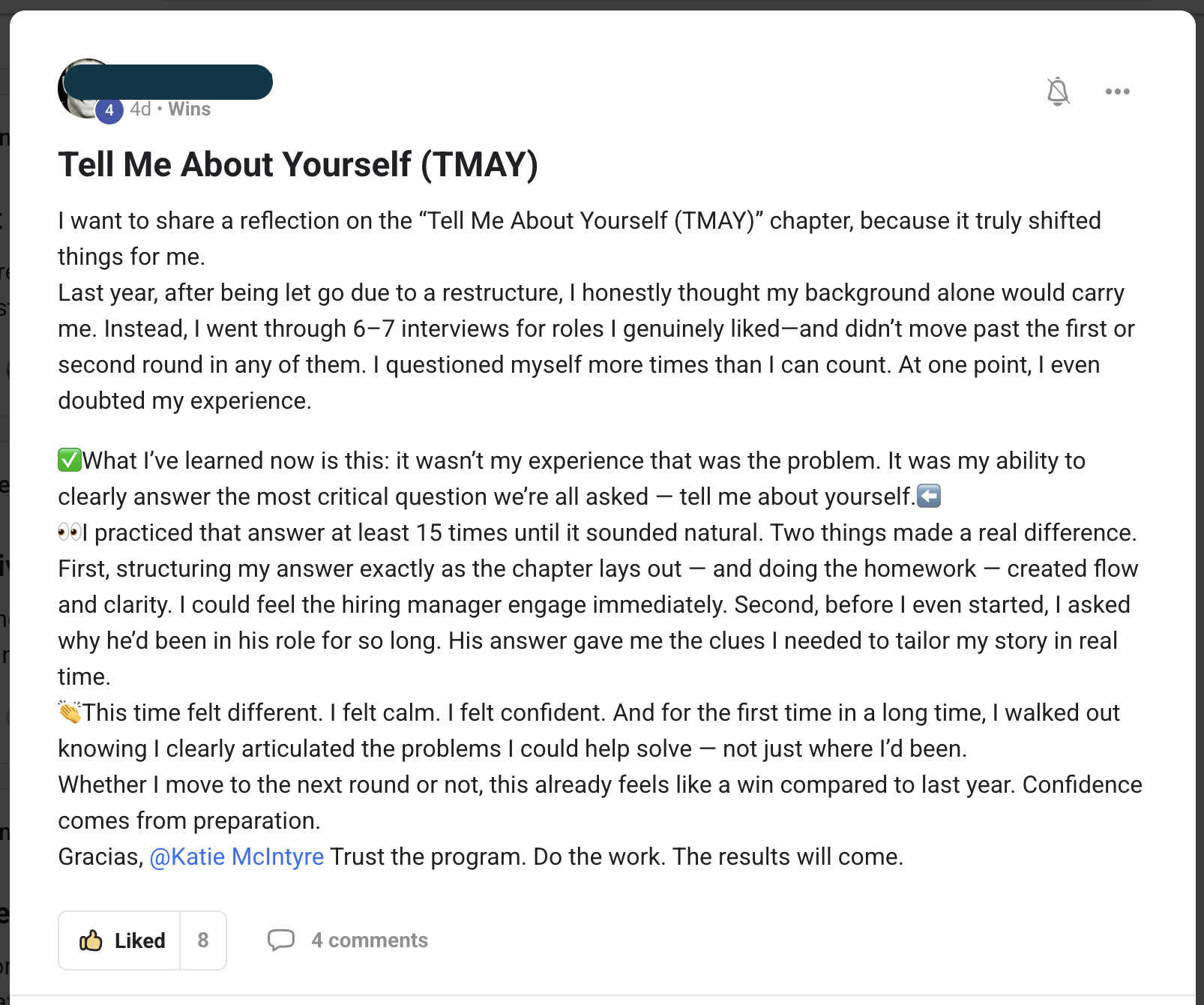Toggle the post notification bell
The image size is (1204, 1005).
point(1058,91)
